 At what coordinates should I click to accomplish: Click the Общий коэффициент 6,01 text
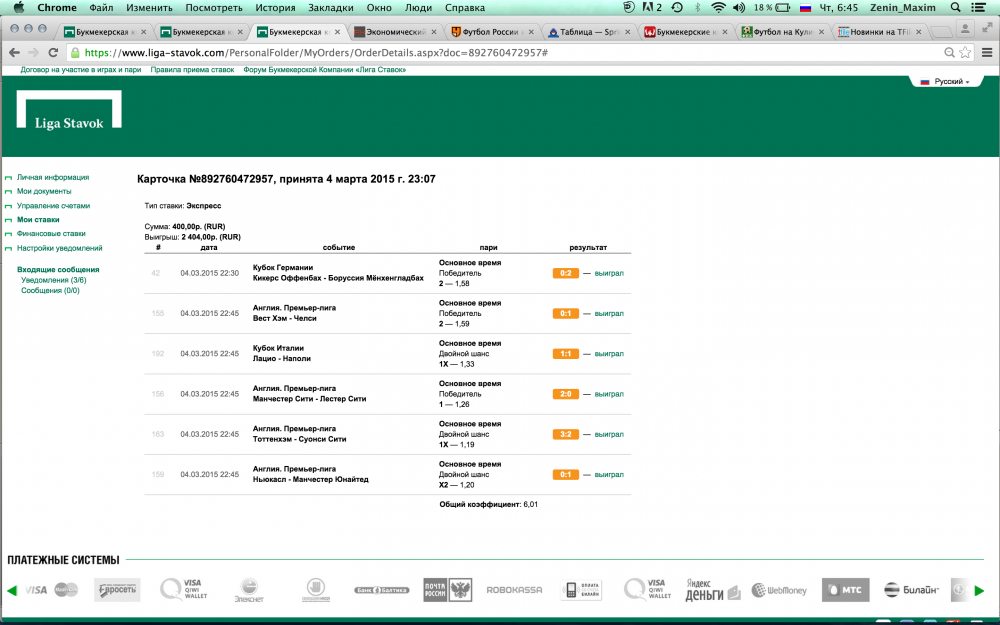(489, 504)
